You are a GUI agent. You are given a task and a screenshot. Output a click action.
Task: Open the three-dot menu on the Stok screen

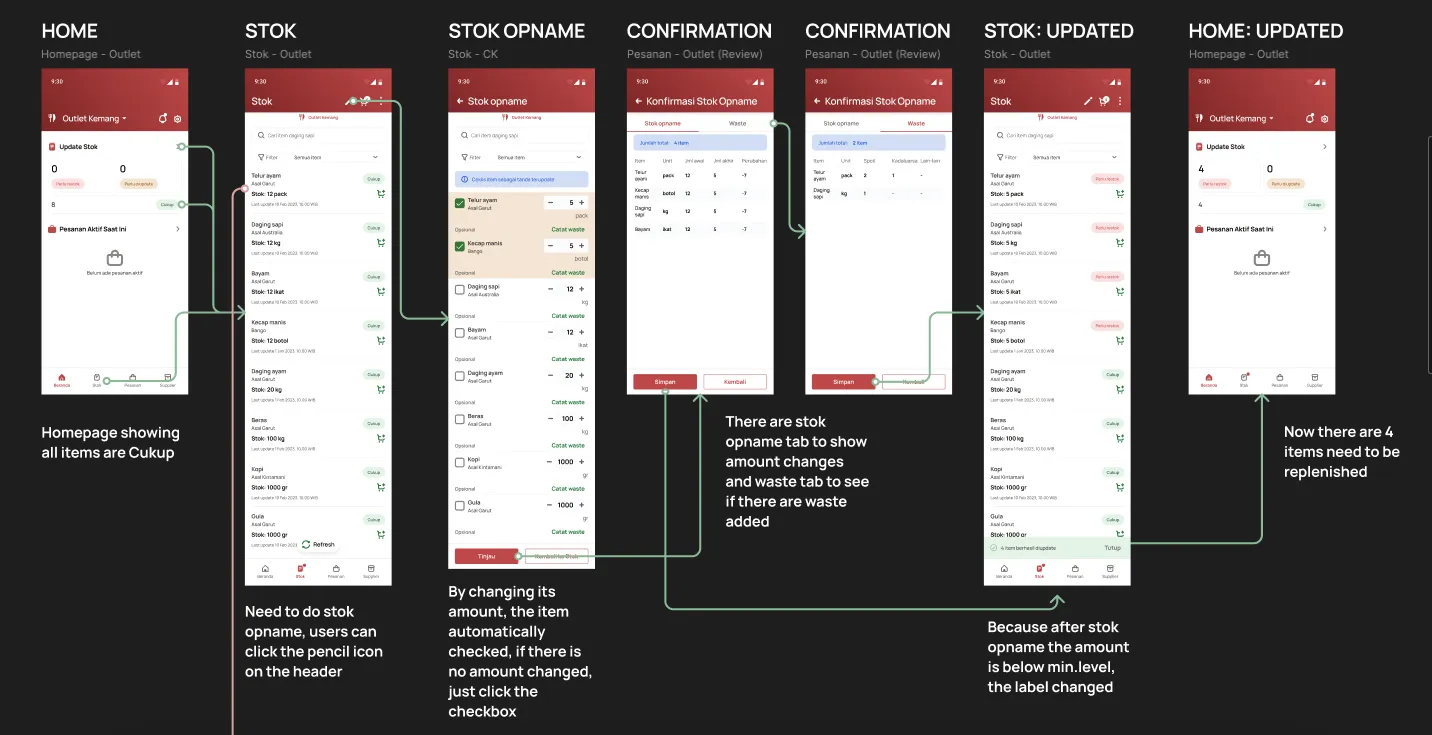381,101
